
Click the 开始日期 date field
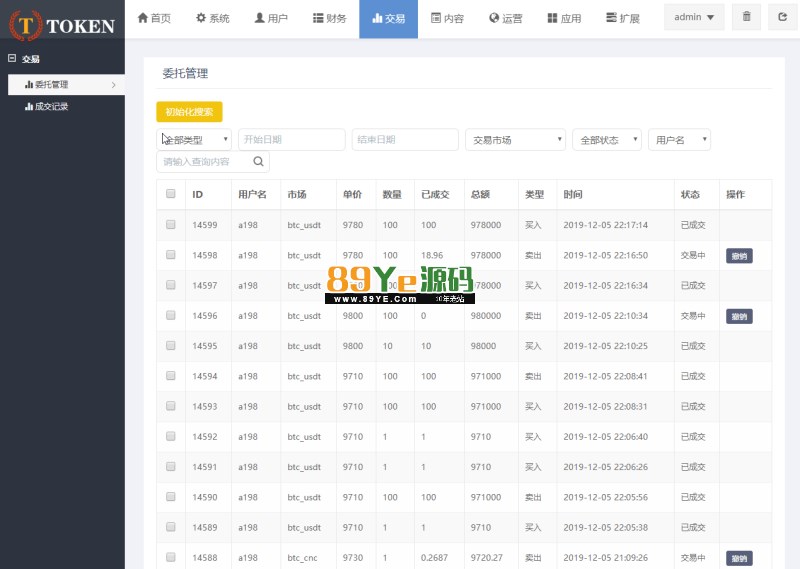click(x=292, y=139)
